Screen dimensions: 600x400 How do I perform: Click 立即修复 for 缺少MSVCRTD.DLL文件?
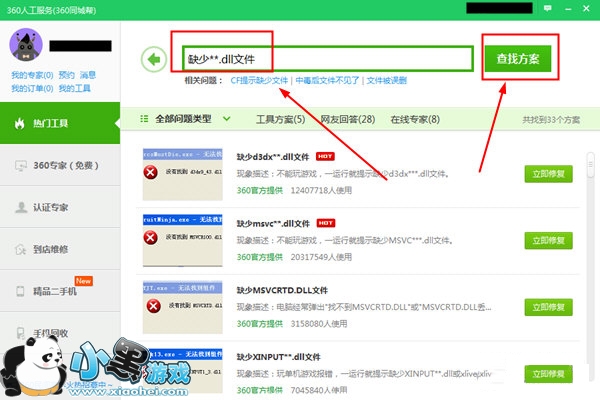pos(548,307)
